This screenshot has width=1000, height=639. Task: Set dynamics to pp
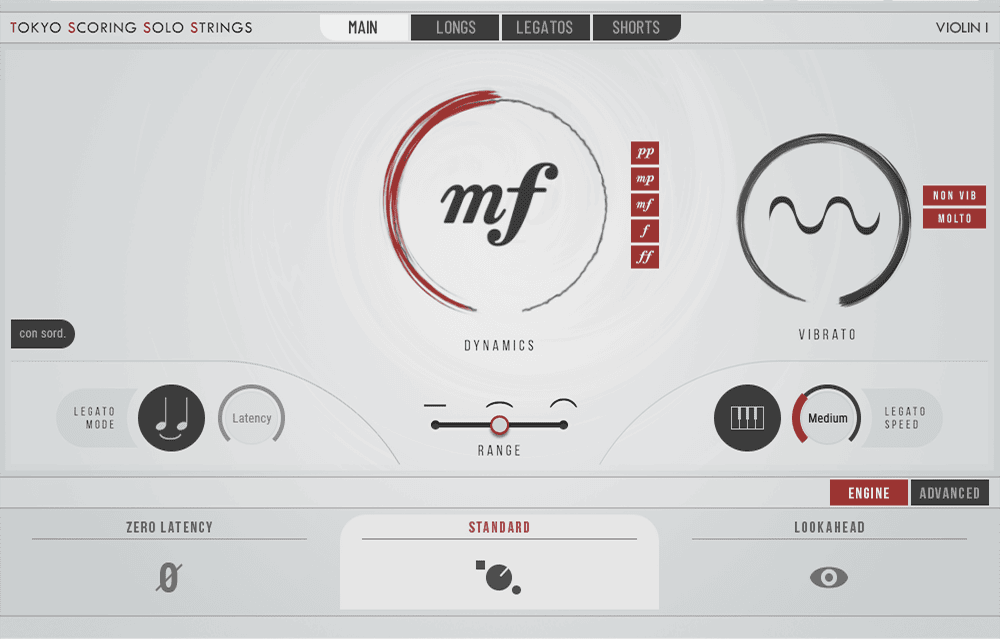click(x=645, y=153)
